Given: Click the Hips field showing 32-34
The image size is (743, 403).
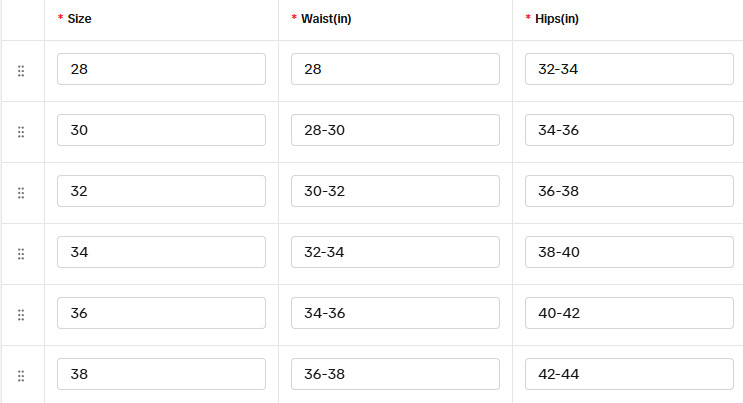Looking at the screenshot, I should (x=629, y=69).
